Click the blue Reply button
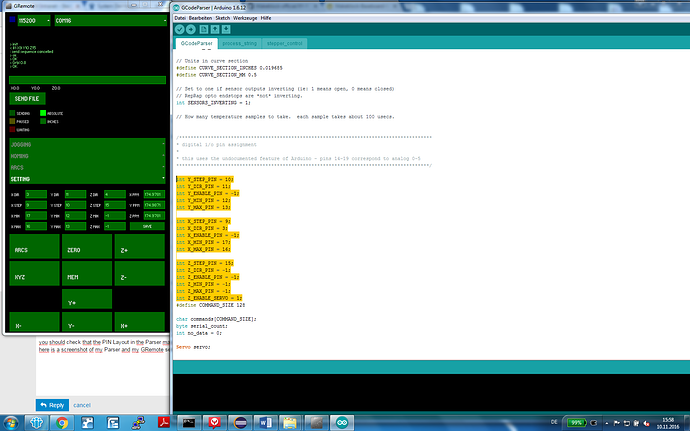The width and height of the screenshot is (690, 431). tap(52, 405)
